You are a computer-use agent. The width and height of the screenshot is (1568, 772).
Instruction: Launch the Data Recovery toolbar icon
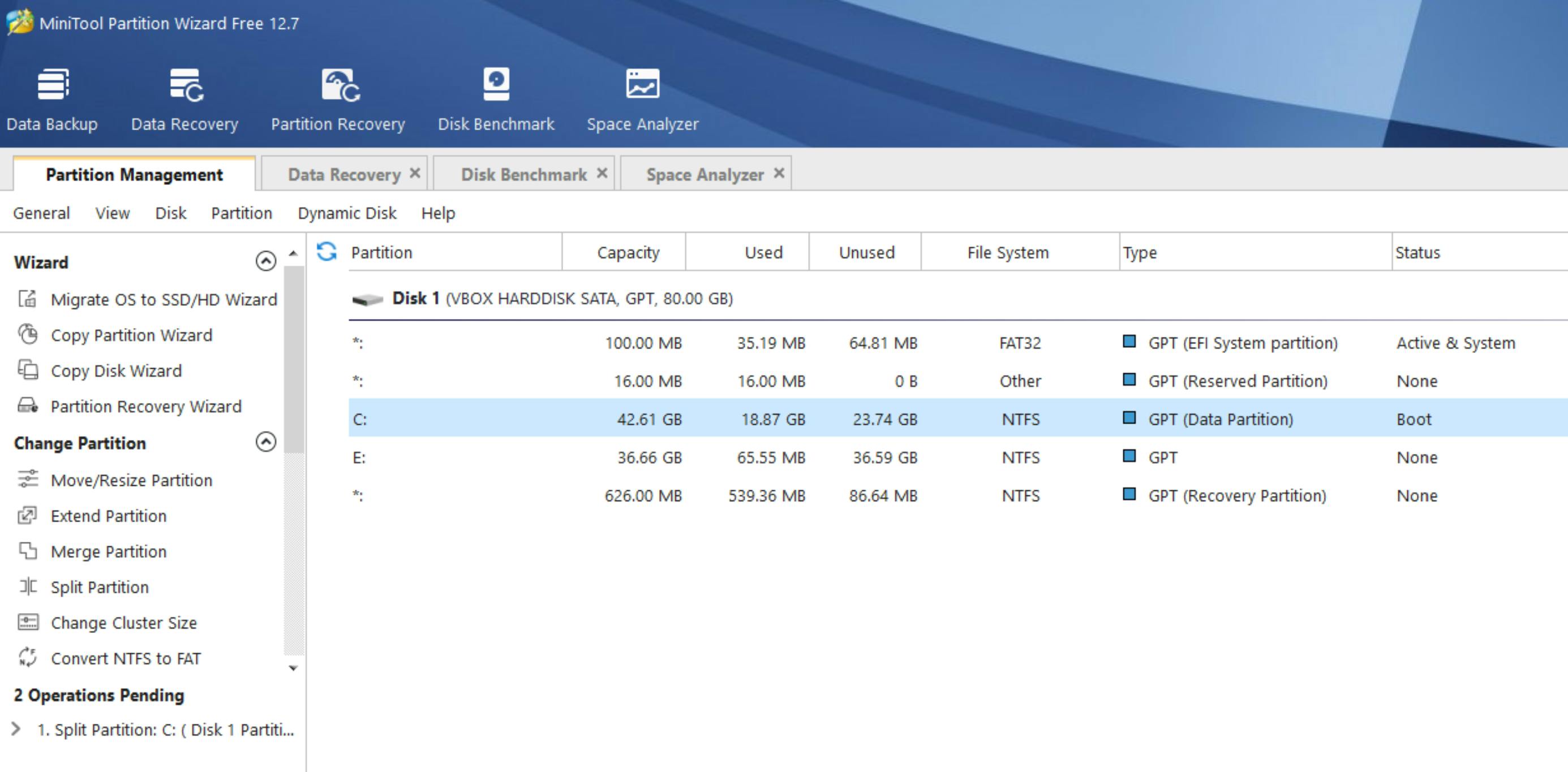[184, 99]
